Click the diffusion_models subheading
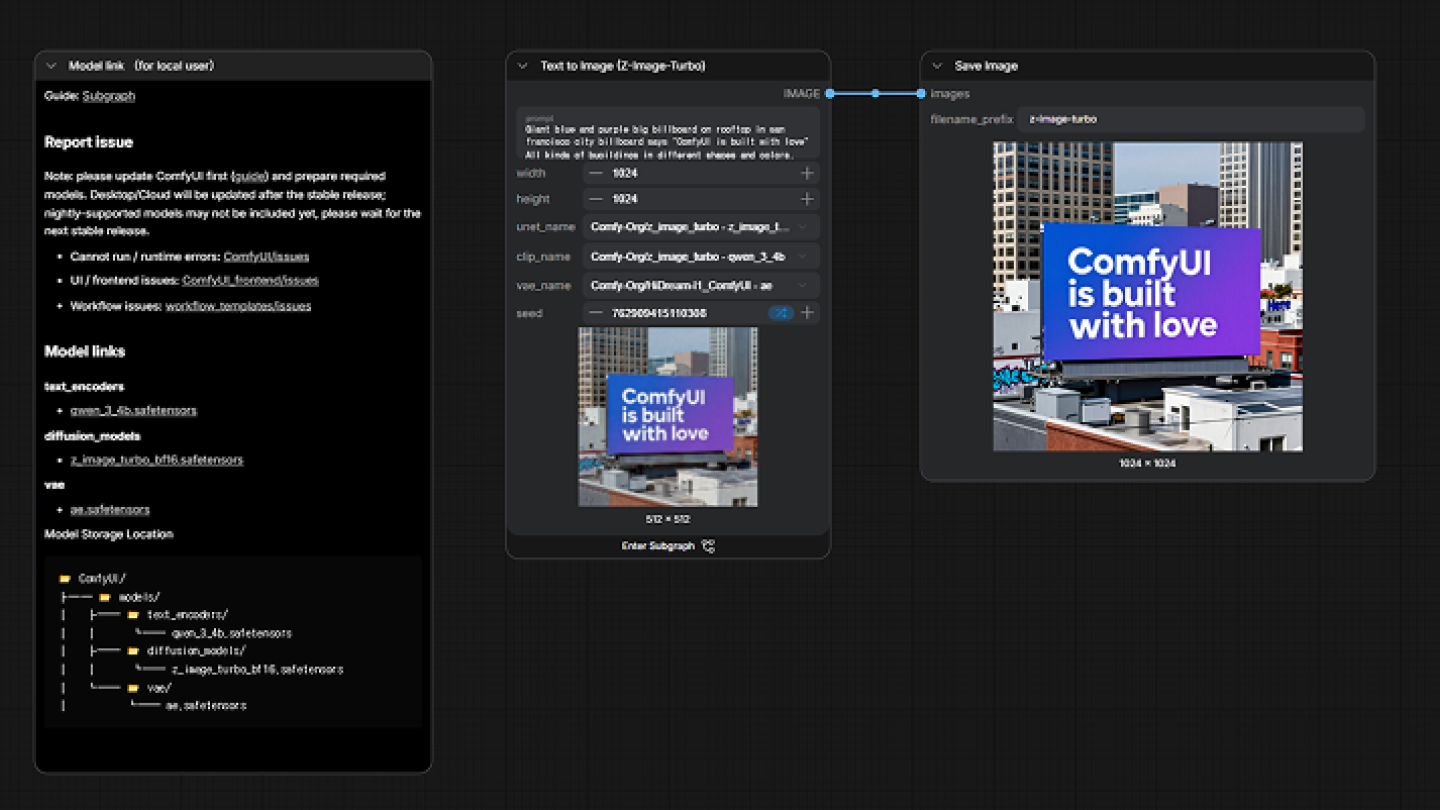1440x810 pixels. (93, 436)
